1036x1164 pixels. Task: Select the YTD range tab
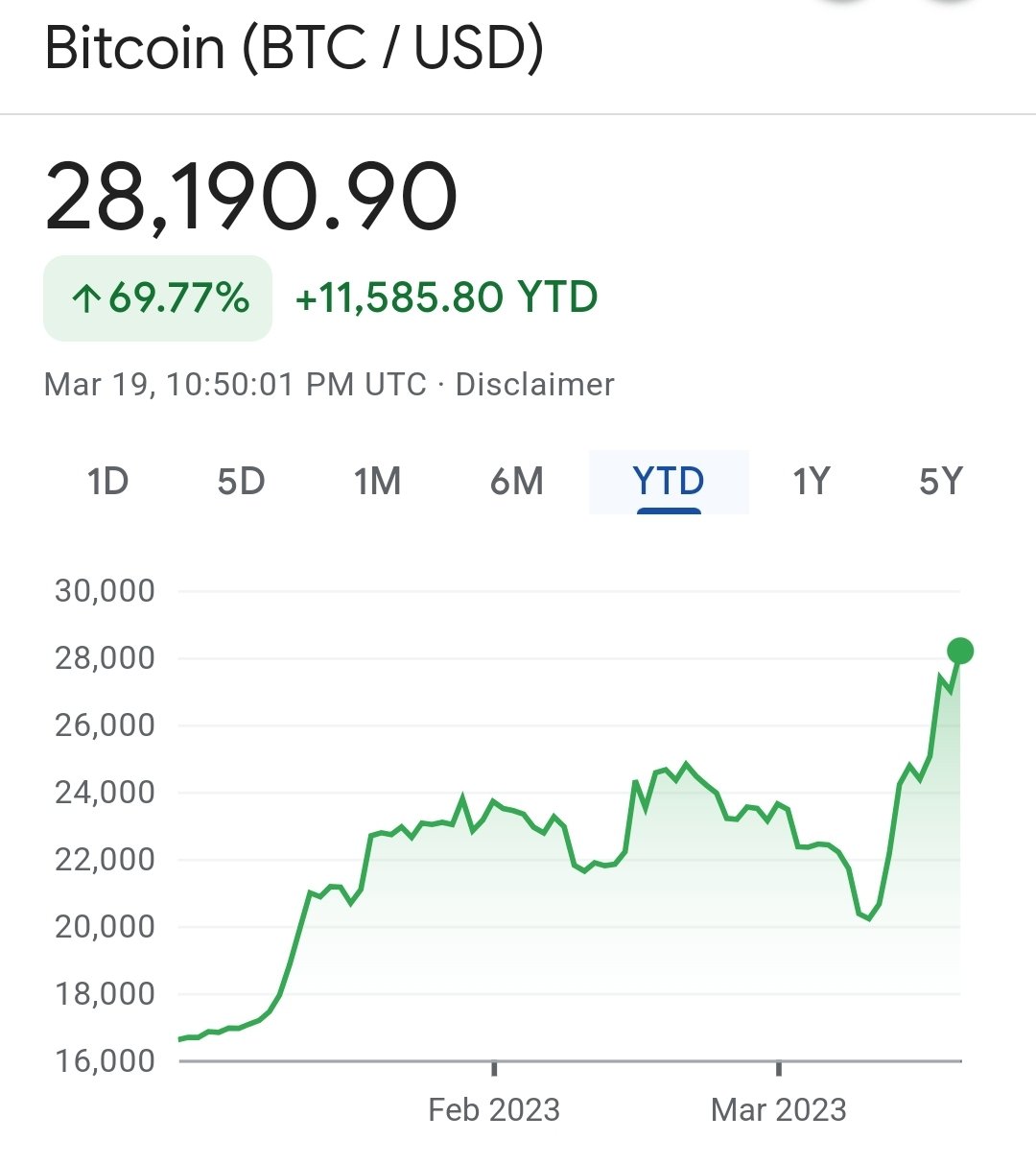(x=669, y=481)
